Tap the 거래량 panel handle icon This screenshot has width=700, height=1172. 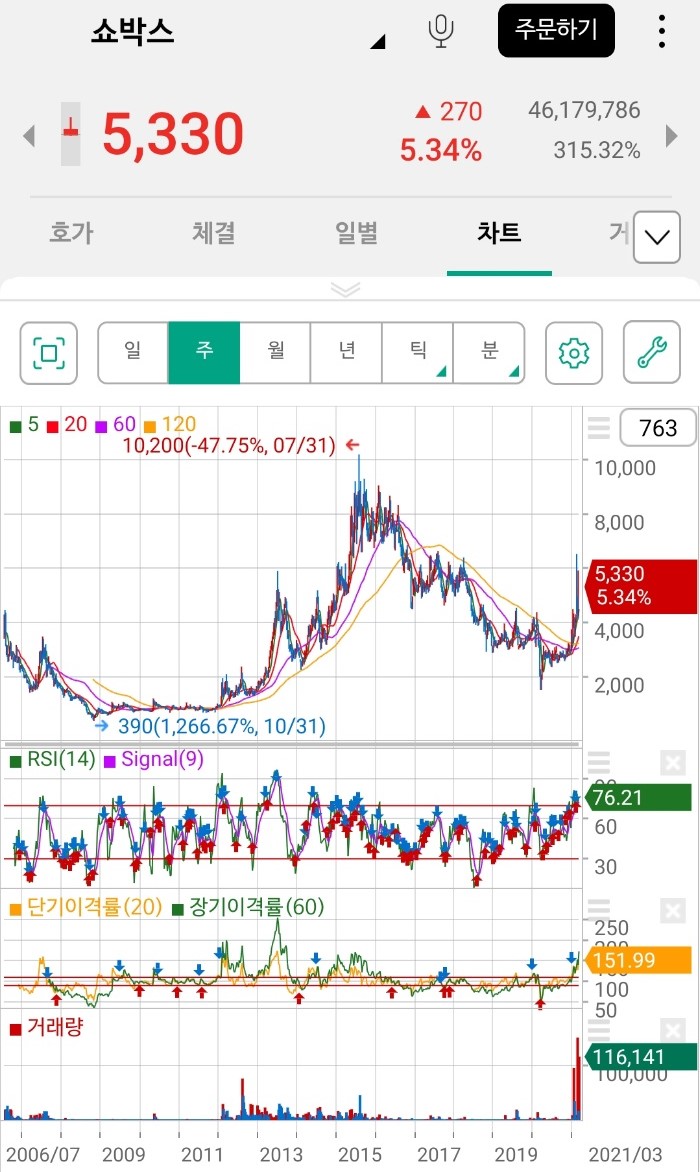(x=598, y=1030)
